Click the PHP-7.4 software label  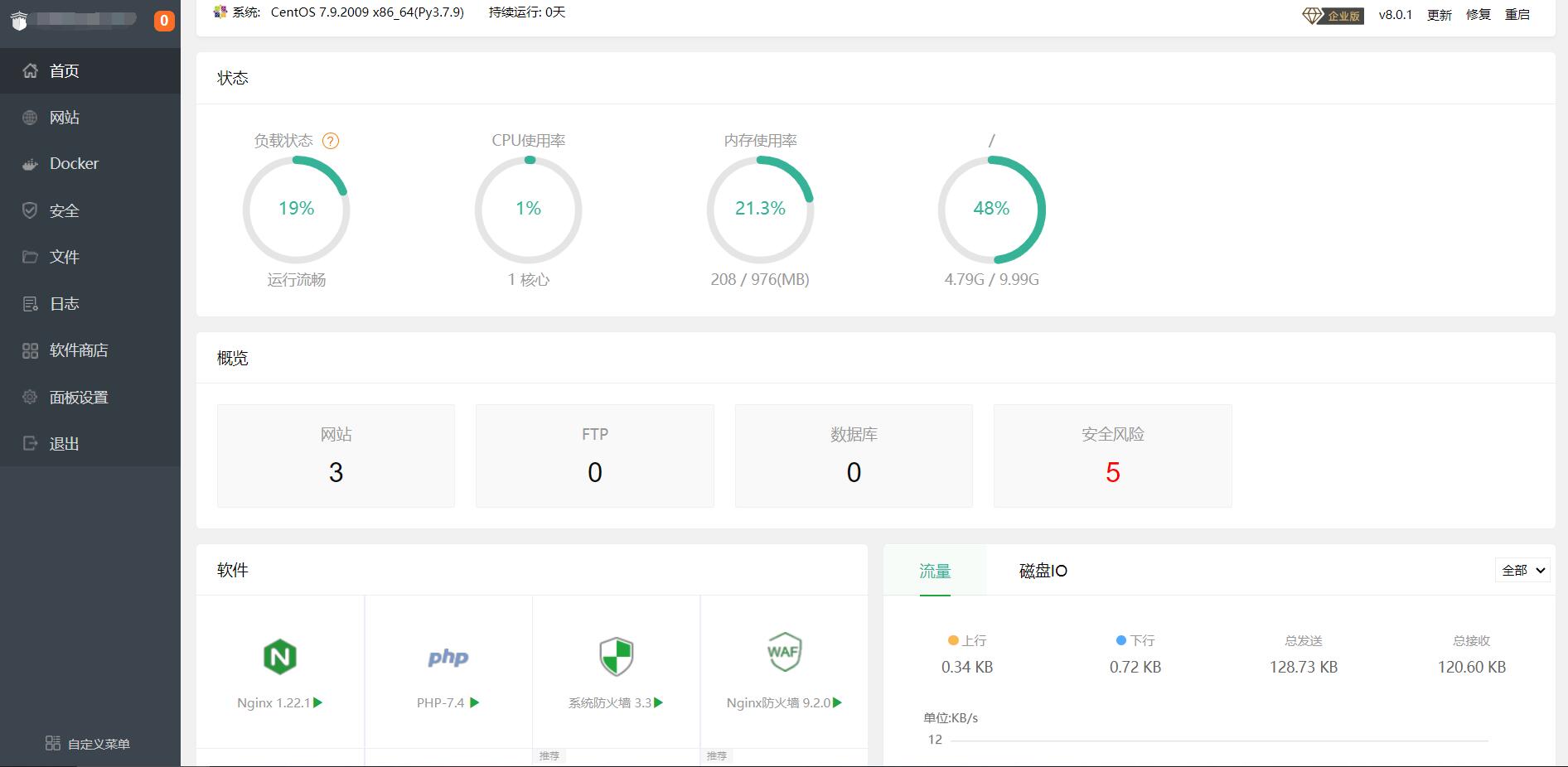tap(441, 702)
